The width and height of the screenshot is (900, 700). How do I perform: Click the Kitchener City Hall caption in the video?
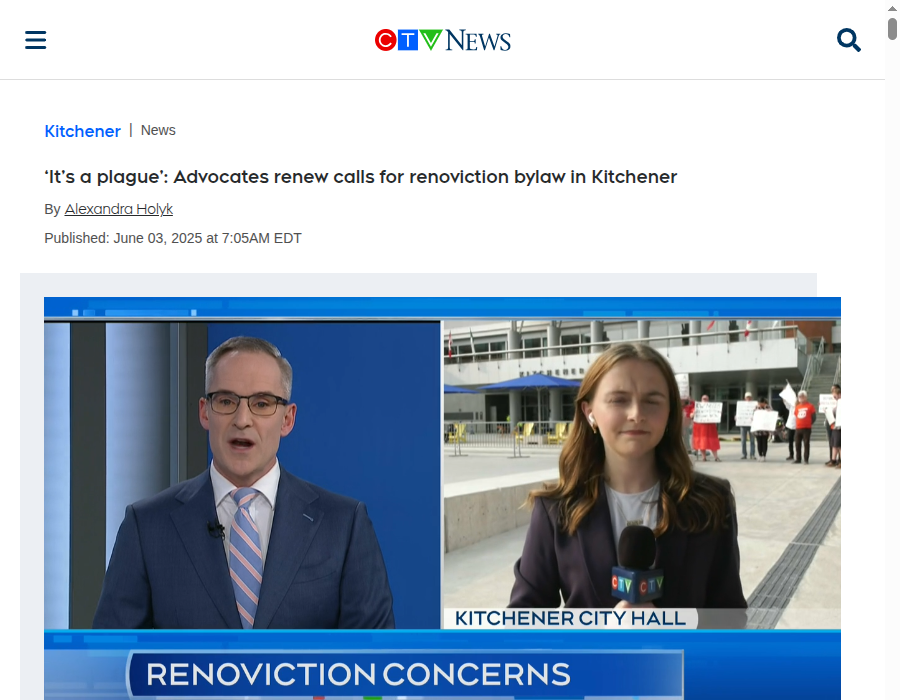[x=570, y=619]
